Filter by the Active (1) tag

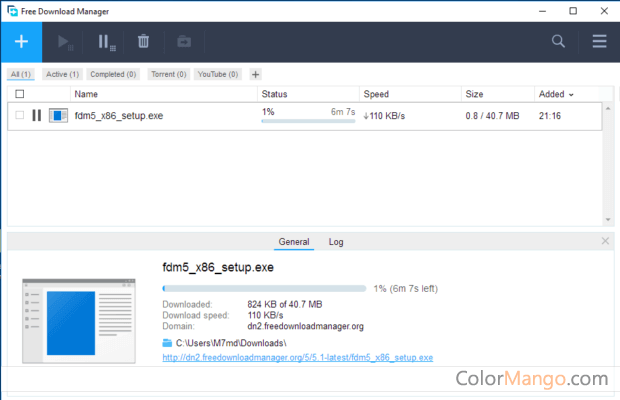62,74
